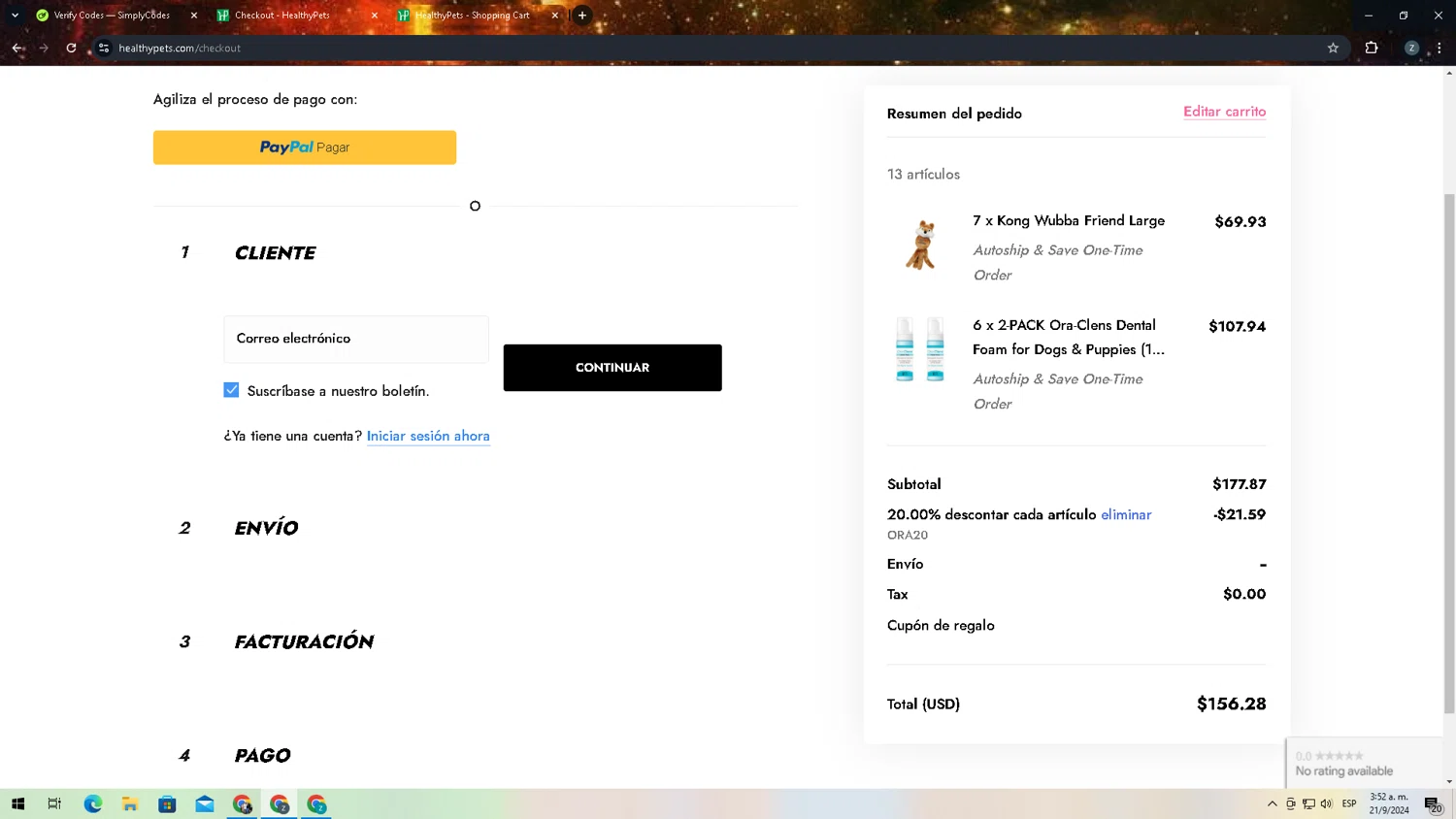This screenshot has height=819, width=1456.
Task: Open Mail app from taskbar
Action: 205,803
